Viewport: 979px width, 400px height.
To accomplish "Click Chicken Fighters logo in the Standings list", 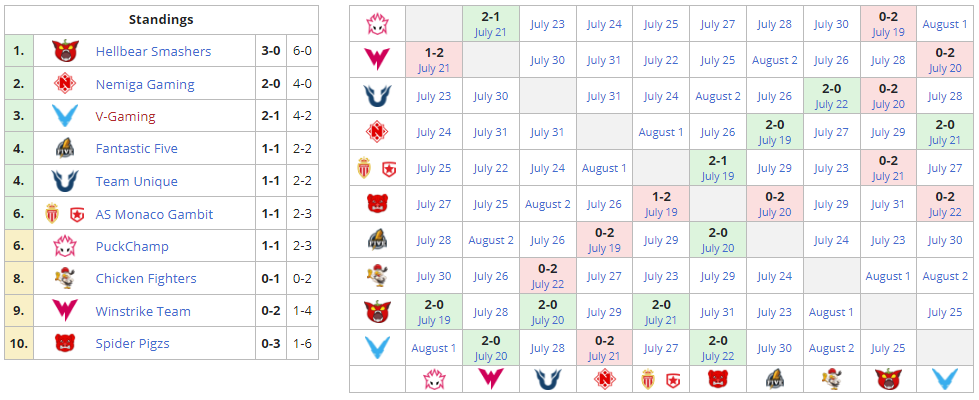I will (x=65, y=279).
